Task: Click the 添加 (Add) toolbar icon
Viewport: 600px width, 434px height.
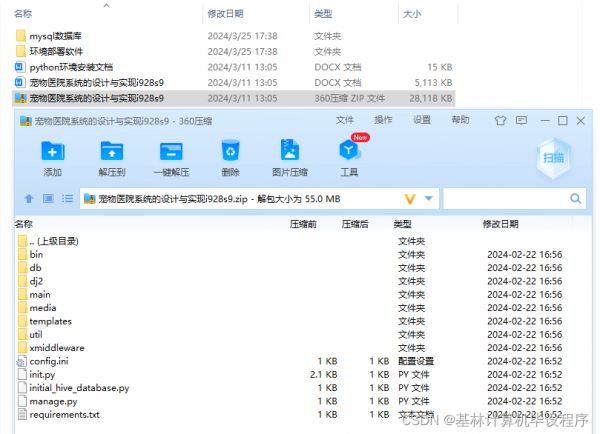Action: click(52, 151)
